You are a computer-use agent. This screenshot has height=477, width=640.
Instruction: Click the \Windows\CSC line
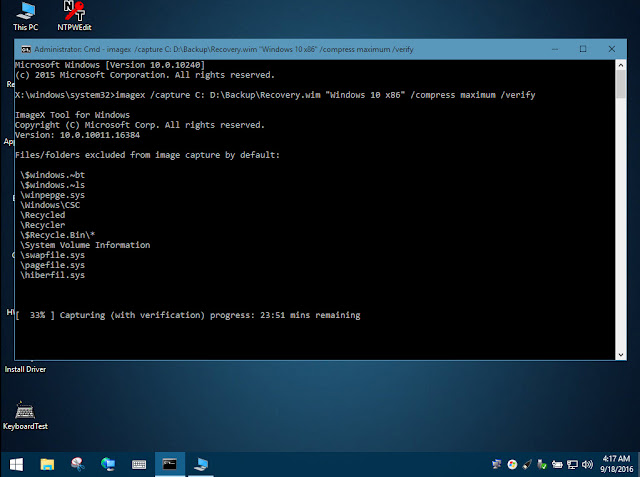point(50,205)
